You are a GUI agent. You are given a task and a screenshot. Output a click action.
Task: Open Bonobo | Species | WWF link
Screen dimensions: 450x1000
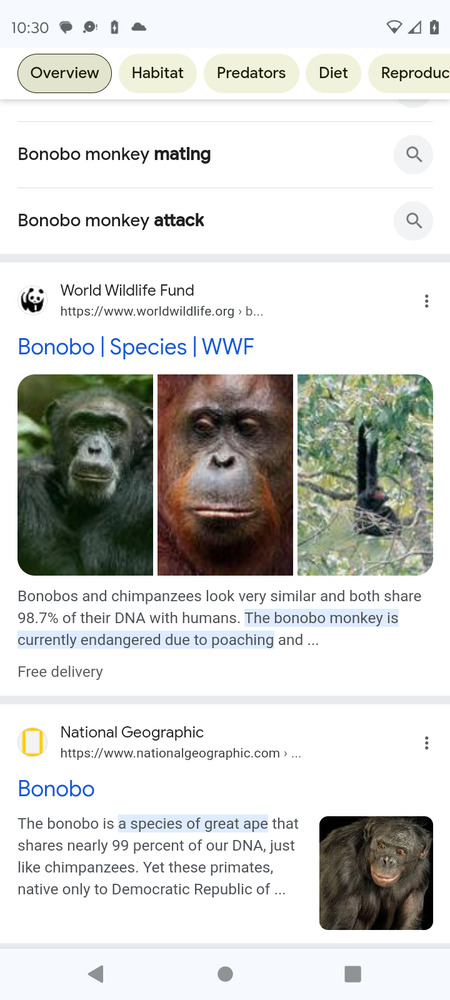136,347
